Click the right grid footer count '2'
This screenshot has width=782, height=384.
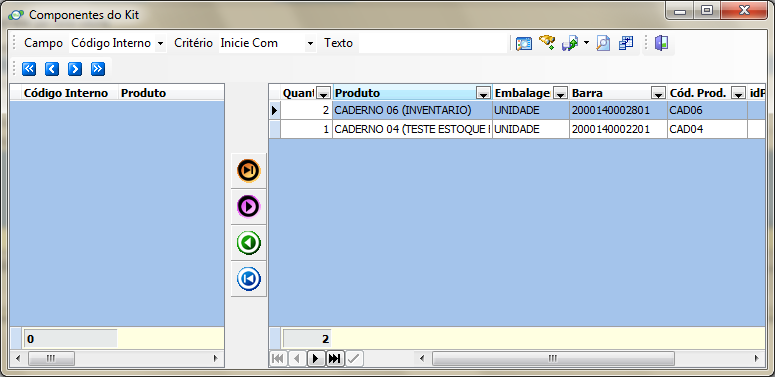(x=306, y=339)
